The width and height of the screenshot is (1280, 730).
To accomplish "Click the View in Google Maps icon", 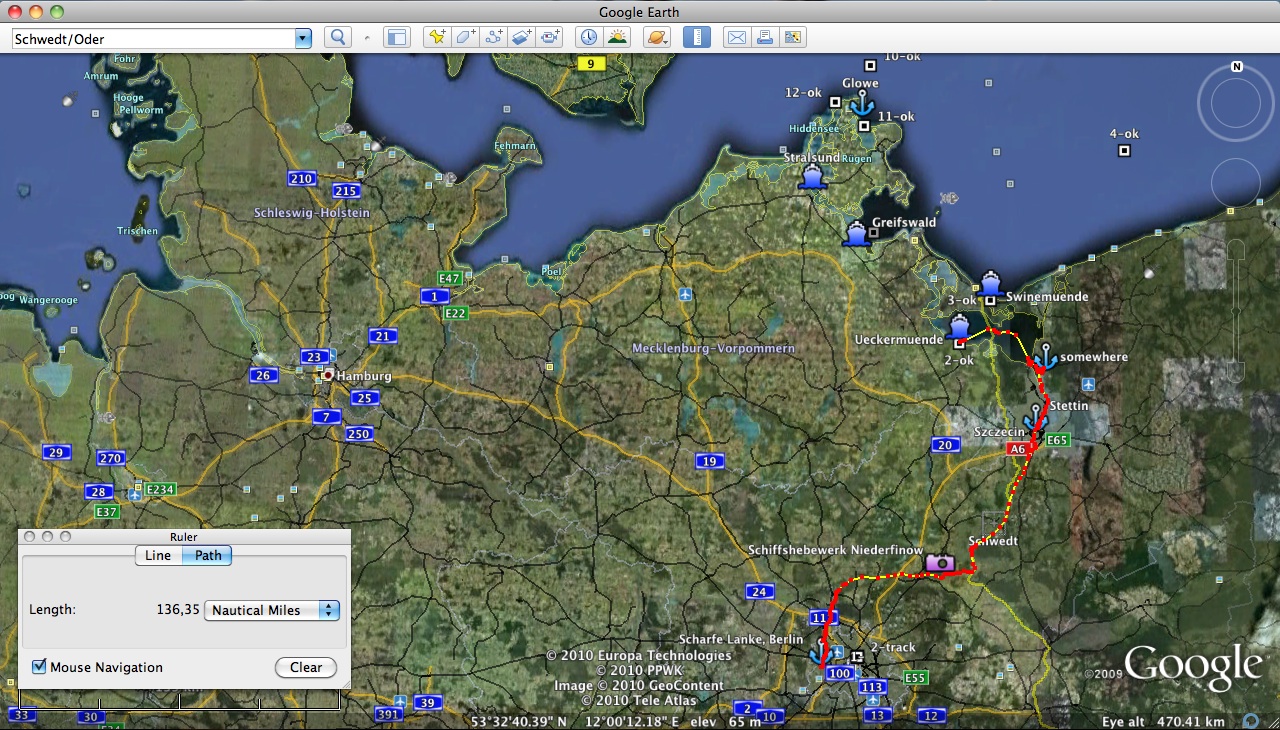I will (x=793, y=38).
